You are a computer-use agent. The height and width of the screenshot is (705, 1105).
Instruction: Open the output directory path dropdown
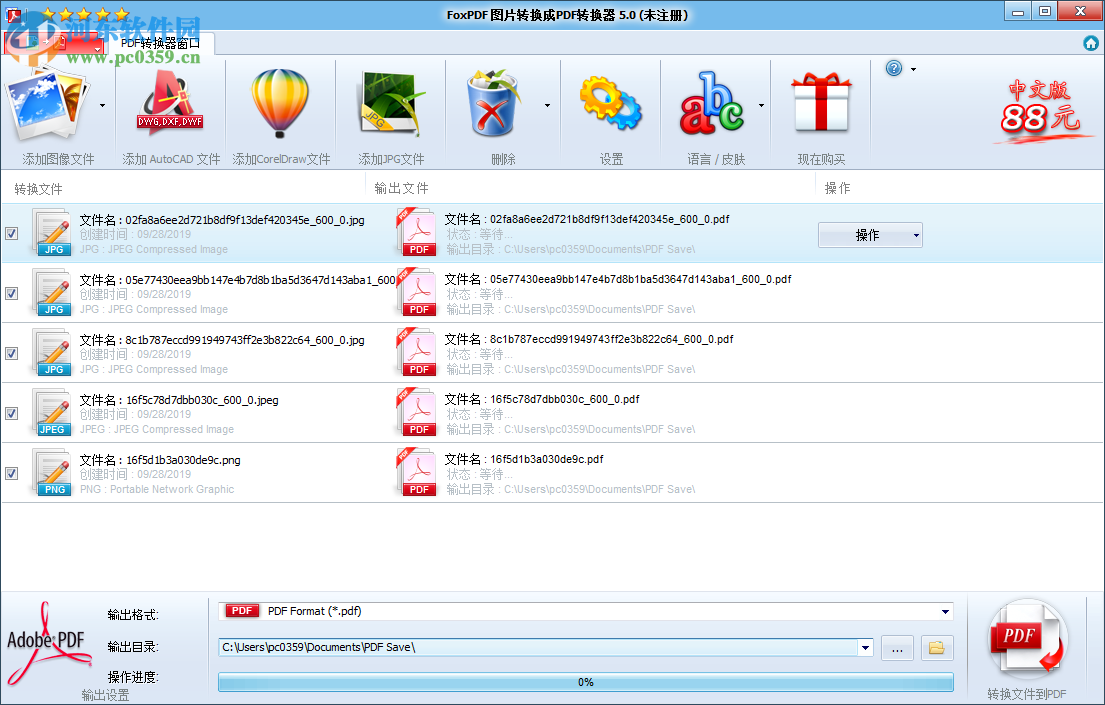click(x=864, y=647)
